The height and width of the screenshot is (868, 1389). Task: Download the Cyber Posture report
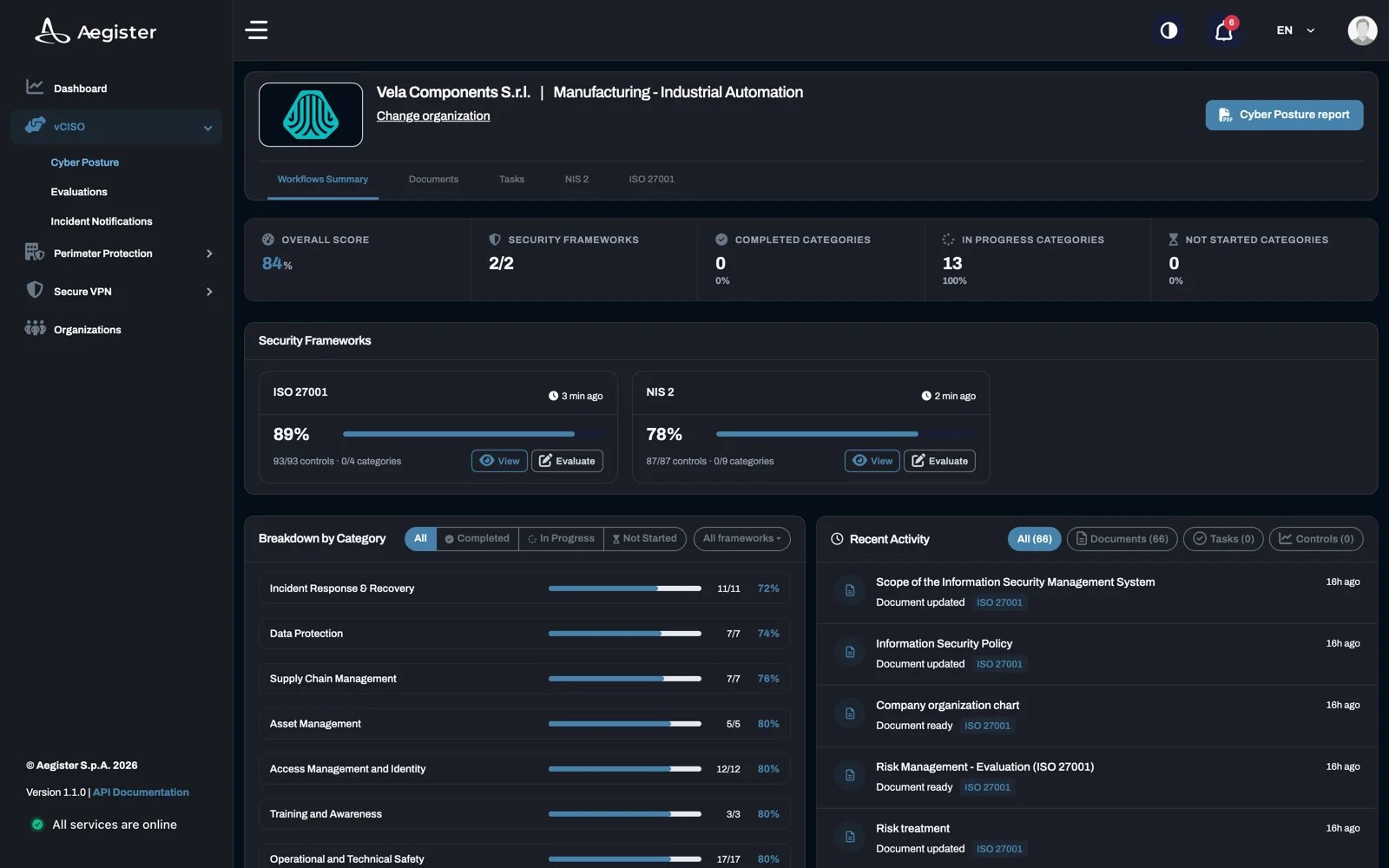coord(1284,115)
